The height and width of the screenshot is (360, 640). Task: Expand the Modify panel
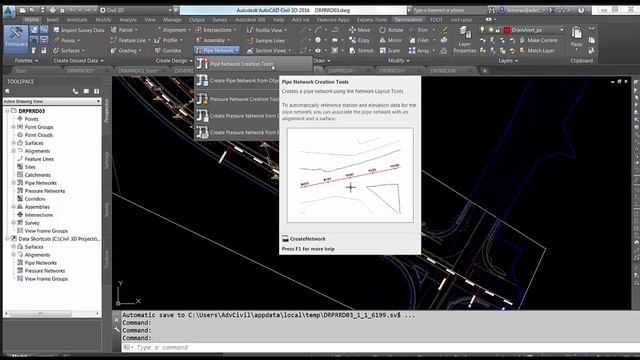click(x=399, y=60)
